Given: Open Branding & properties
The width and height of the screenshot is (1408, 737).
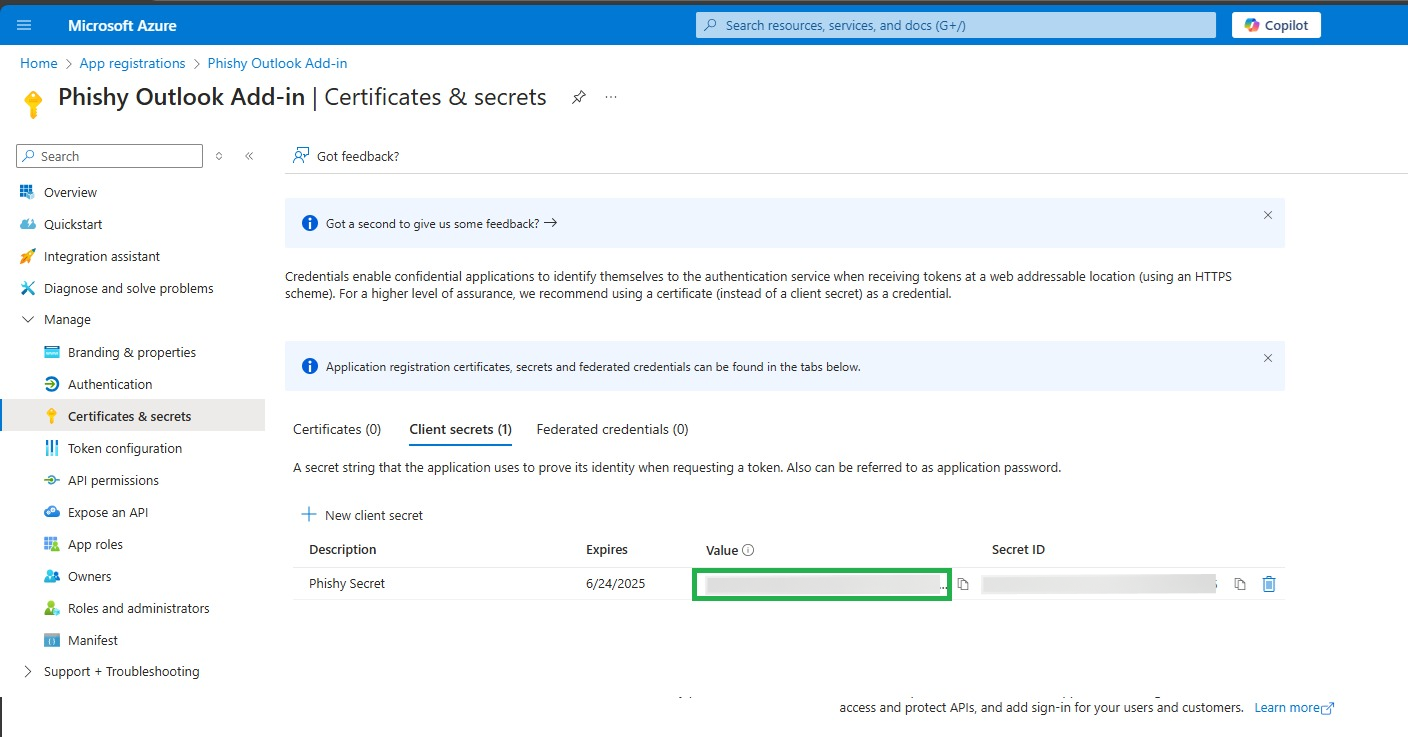Looking at the screenshot, I should tap(132, 352).
